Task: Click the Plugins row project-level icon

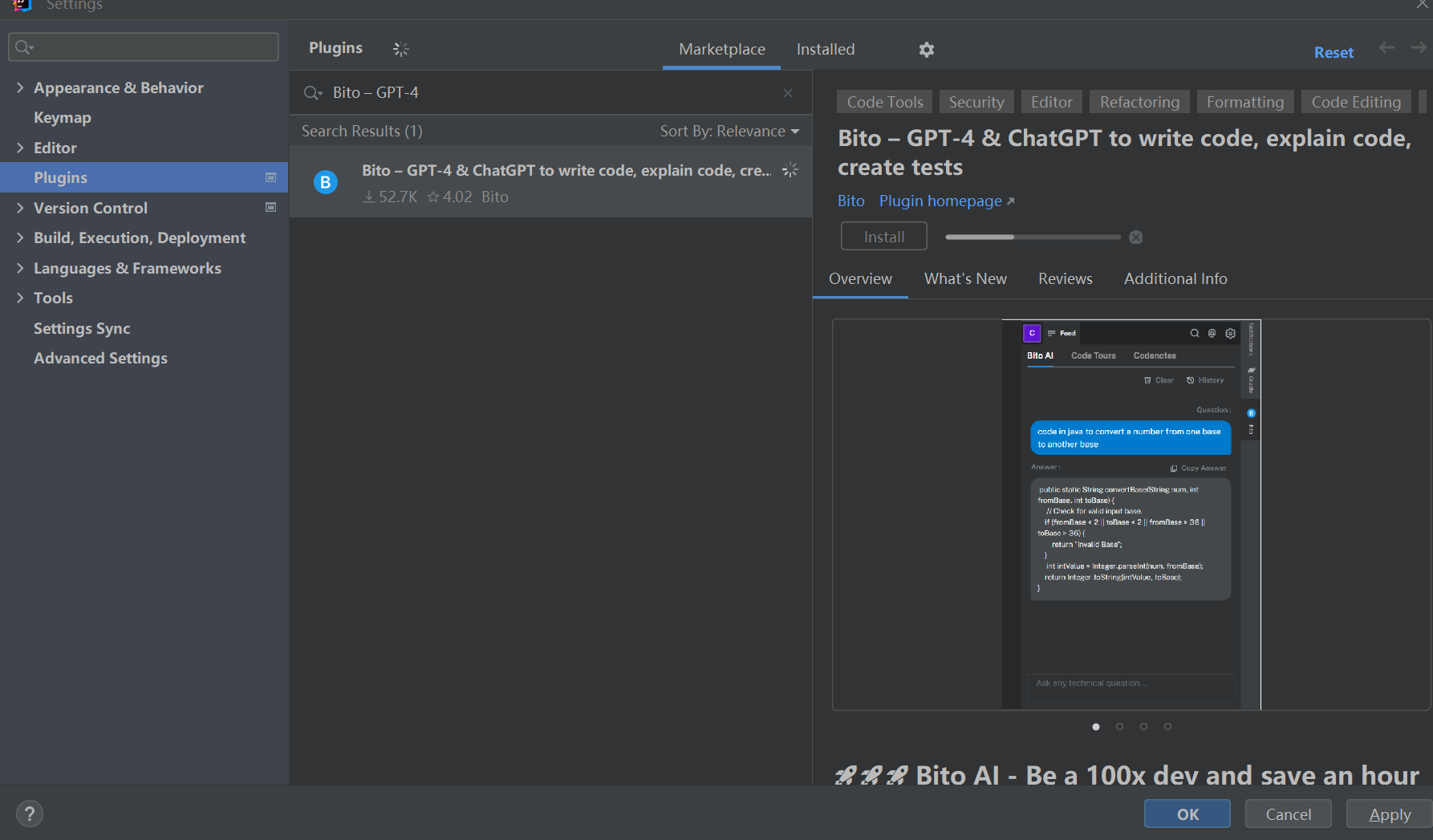Action: coord(271,177)
